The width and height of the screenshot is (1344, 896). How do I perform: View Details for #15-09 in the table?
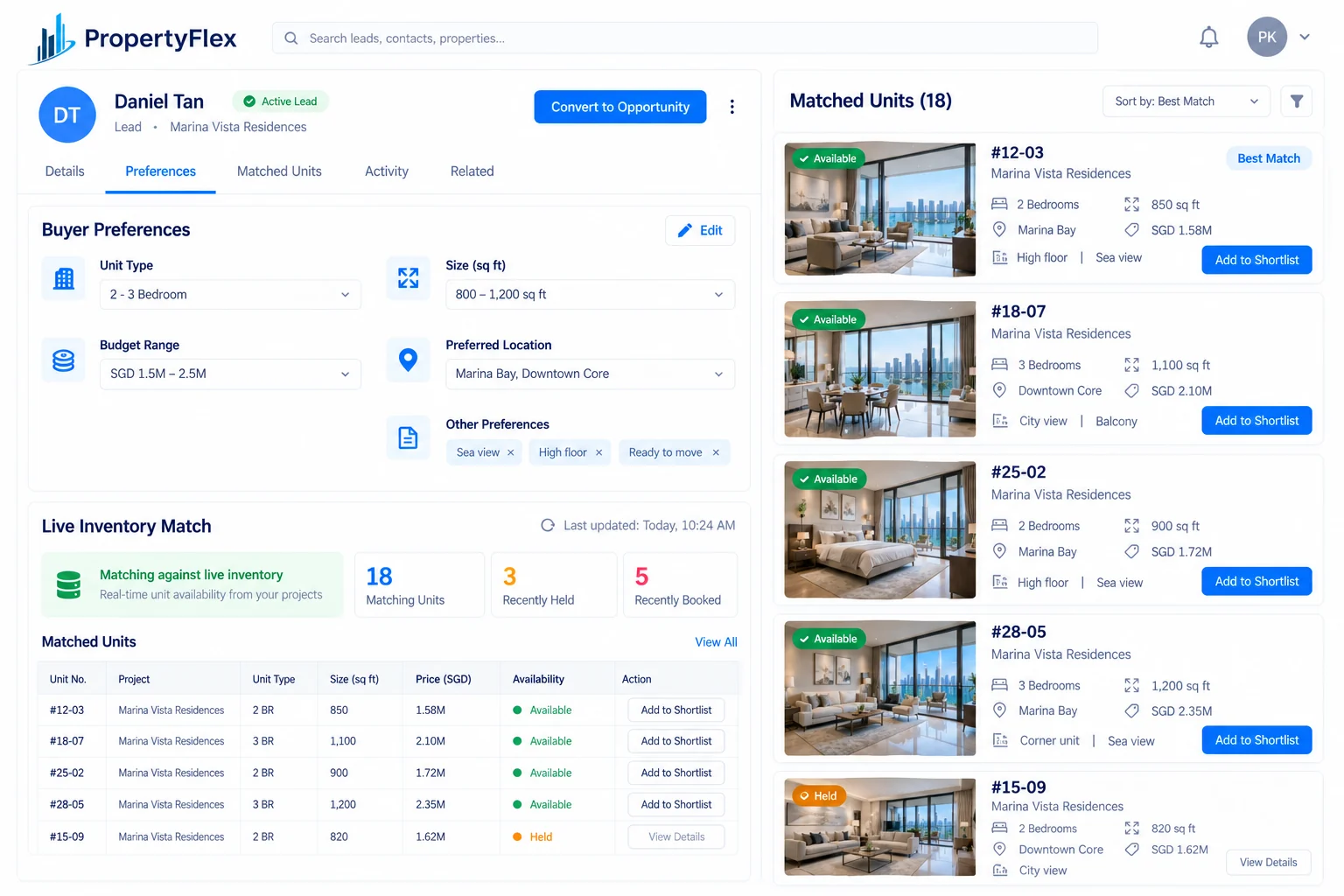[676, 837]
